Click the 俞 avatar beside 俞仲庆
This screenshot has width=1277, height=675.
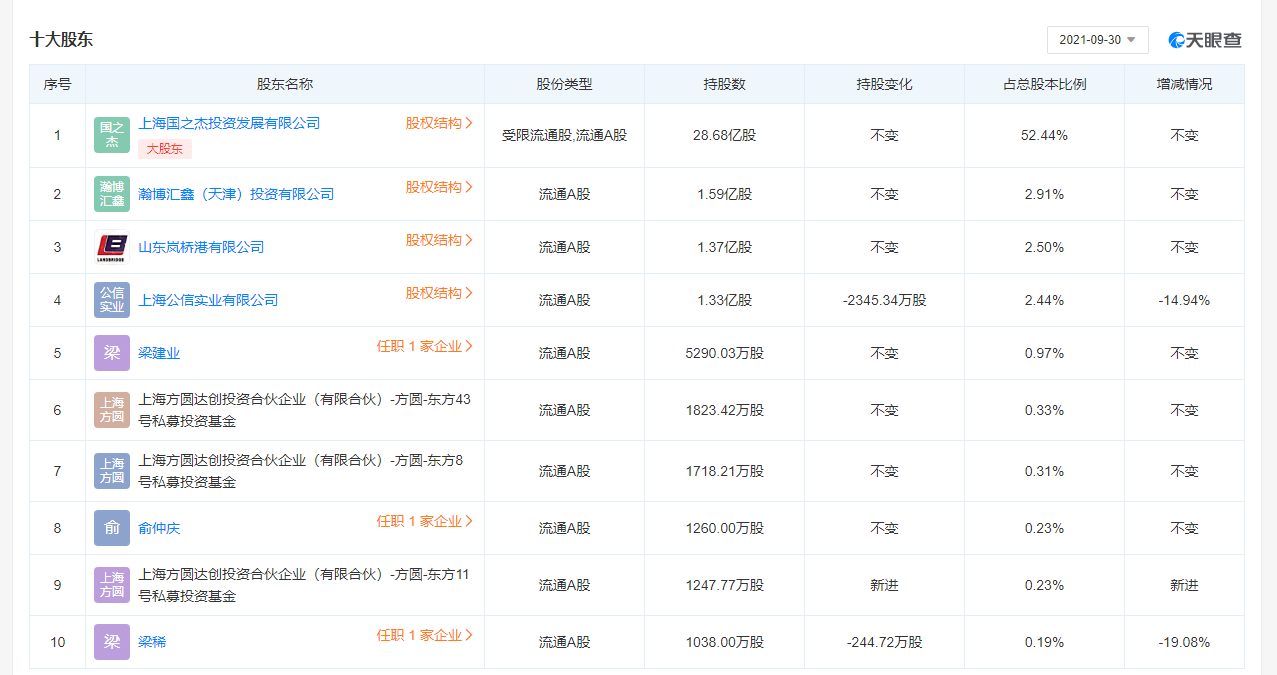(112, 528)
